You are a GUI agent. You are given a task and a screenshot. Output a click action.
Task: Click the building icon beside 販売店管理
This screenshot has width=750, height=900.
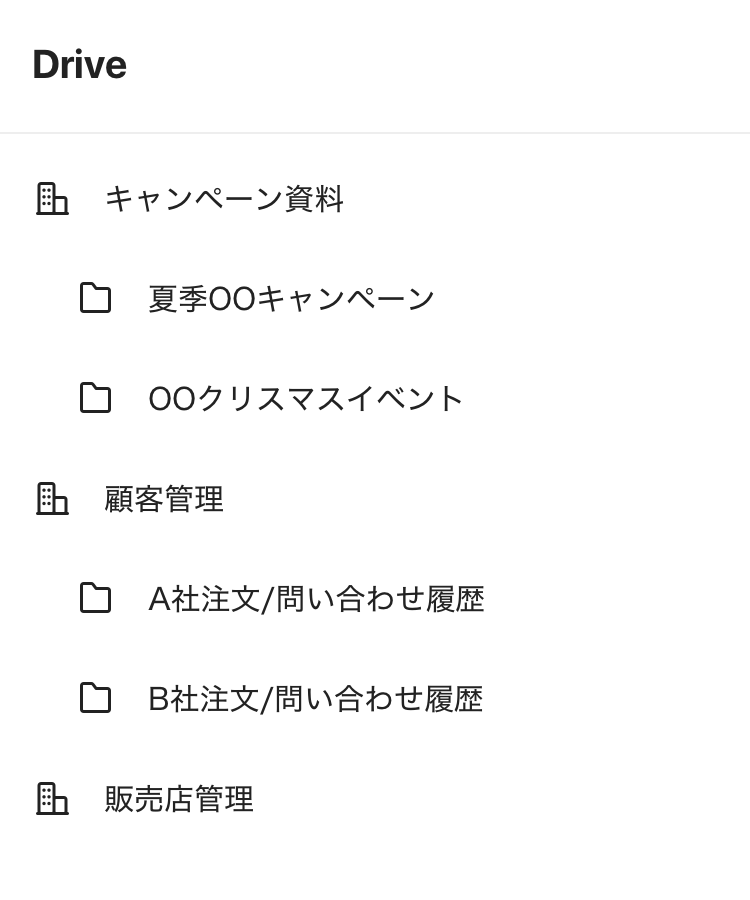pyautogui.click(x=52, y=798)
